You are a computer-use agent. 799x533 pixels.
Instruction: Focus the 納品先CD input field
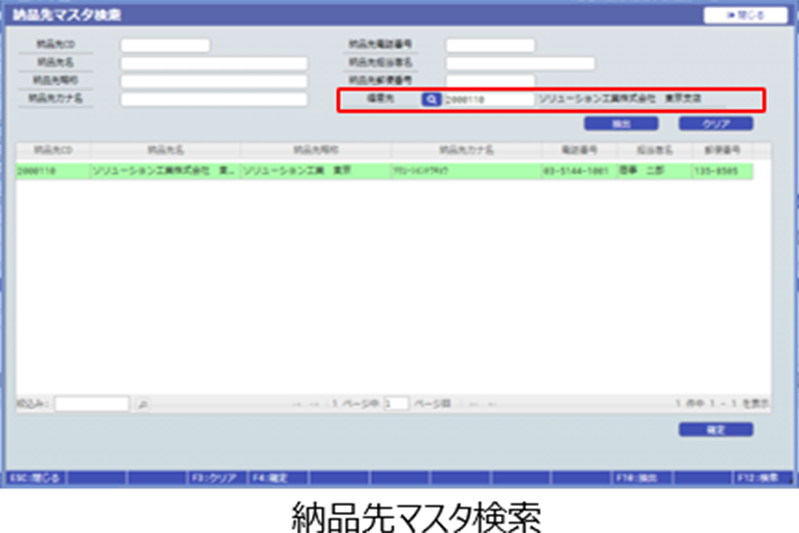point(165,45)
